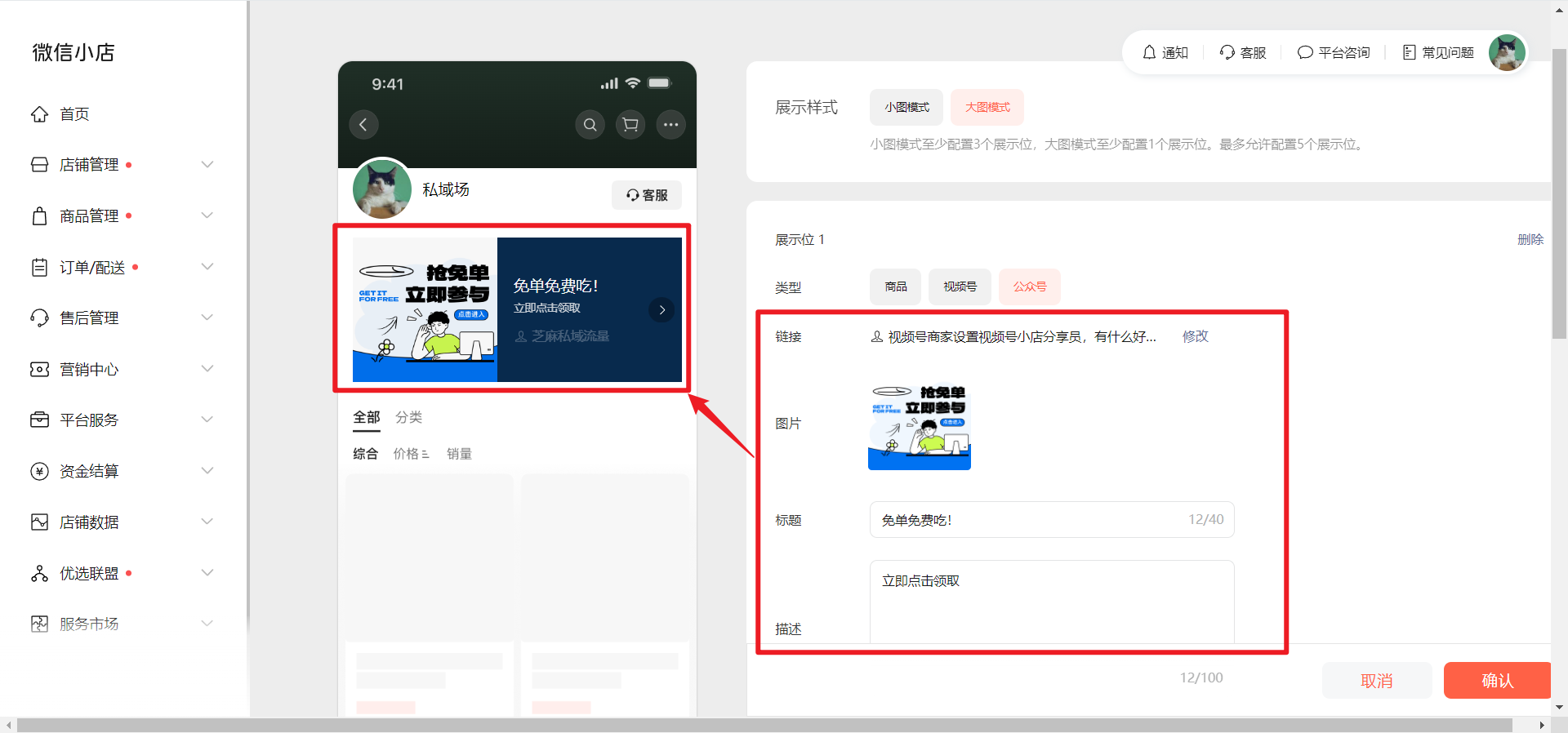The height and width of the screenshot is (733, 1568).
Task: Click the price sort icon next to 价格
Action: [425, 455]
